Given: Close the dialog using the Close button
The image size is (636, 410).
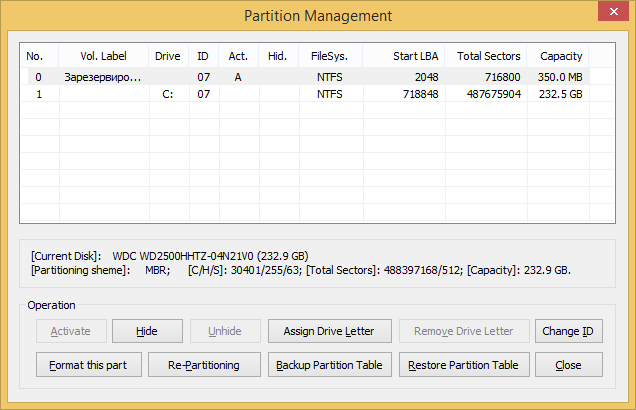Looking at the screenshot, I should click(x=569, y=365).
